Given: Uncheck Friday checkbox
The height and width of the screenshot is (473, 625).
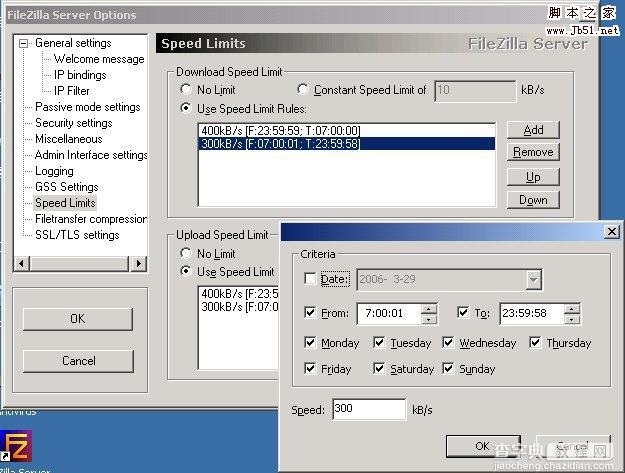Looking at the screenshot, I should (310, 369).
